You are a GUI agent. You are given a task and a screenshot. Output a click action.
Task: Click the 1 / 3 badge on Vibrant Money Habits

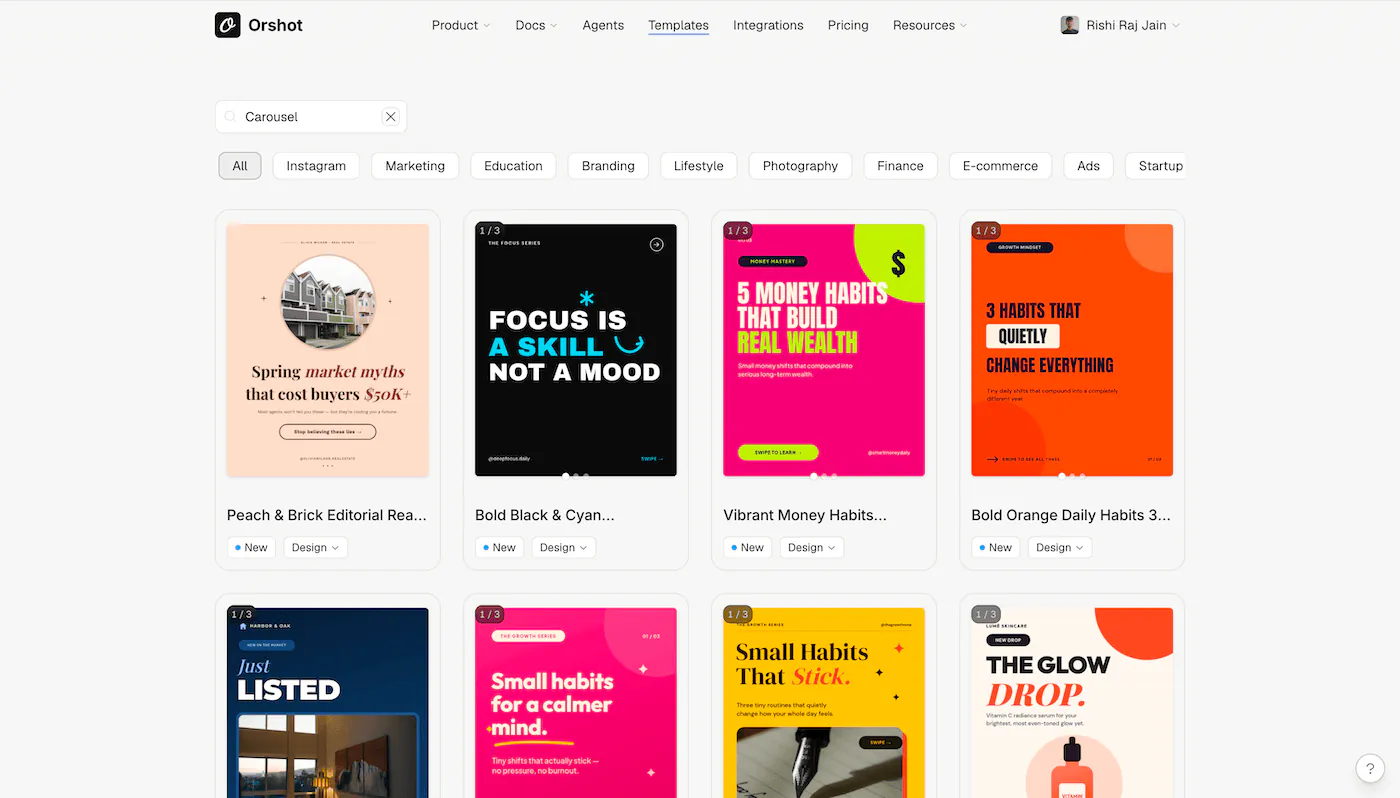[x=738, y=230]
